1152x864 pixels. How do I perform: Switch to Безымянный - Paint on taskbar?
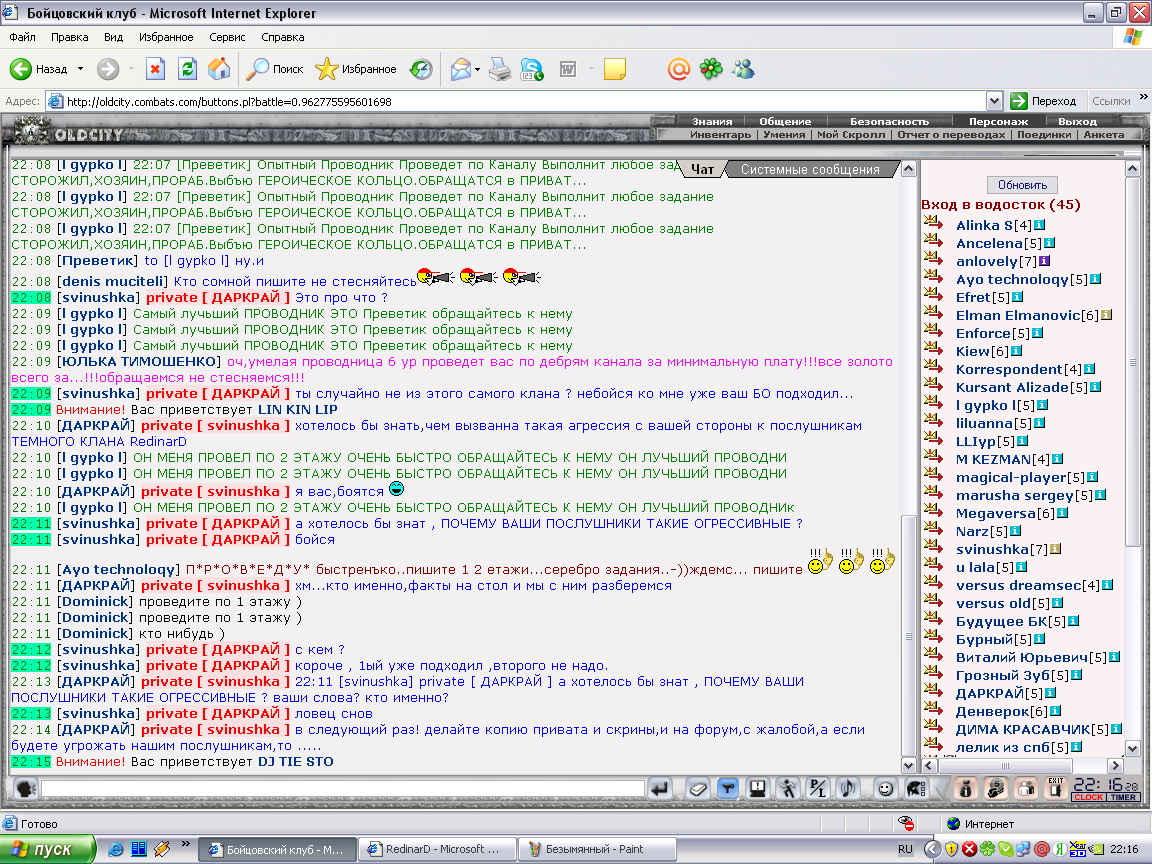coord(596,849)
